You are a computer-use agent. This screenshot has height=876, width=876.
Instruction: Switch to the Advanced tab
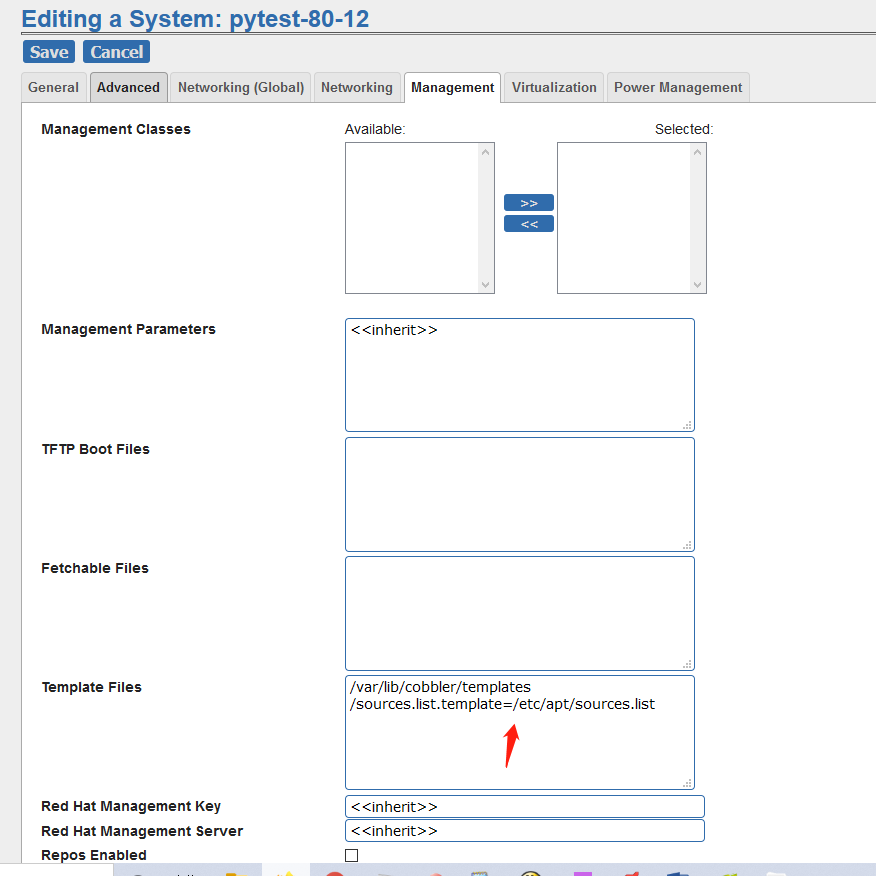[x=128, y=88]
